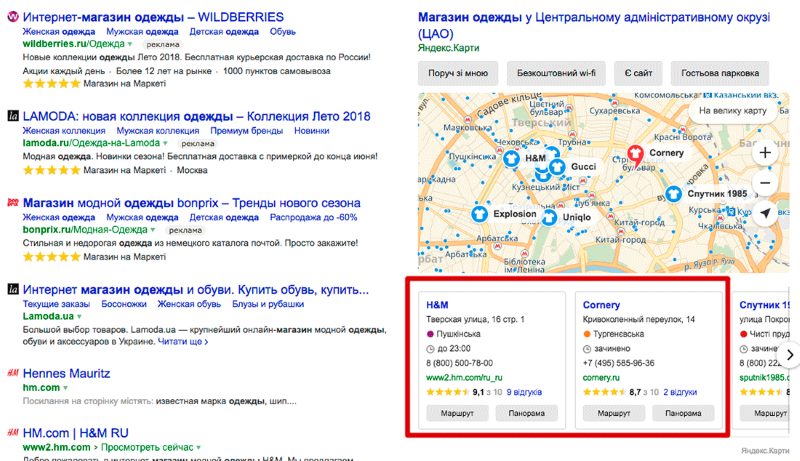Select the H&M map marker
This screenshot has height=461, width=800.
coord(511,159)
